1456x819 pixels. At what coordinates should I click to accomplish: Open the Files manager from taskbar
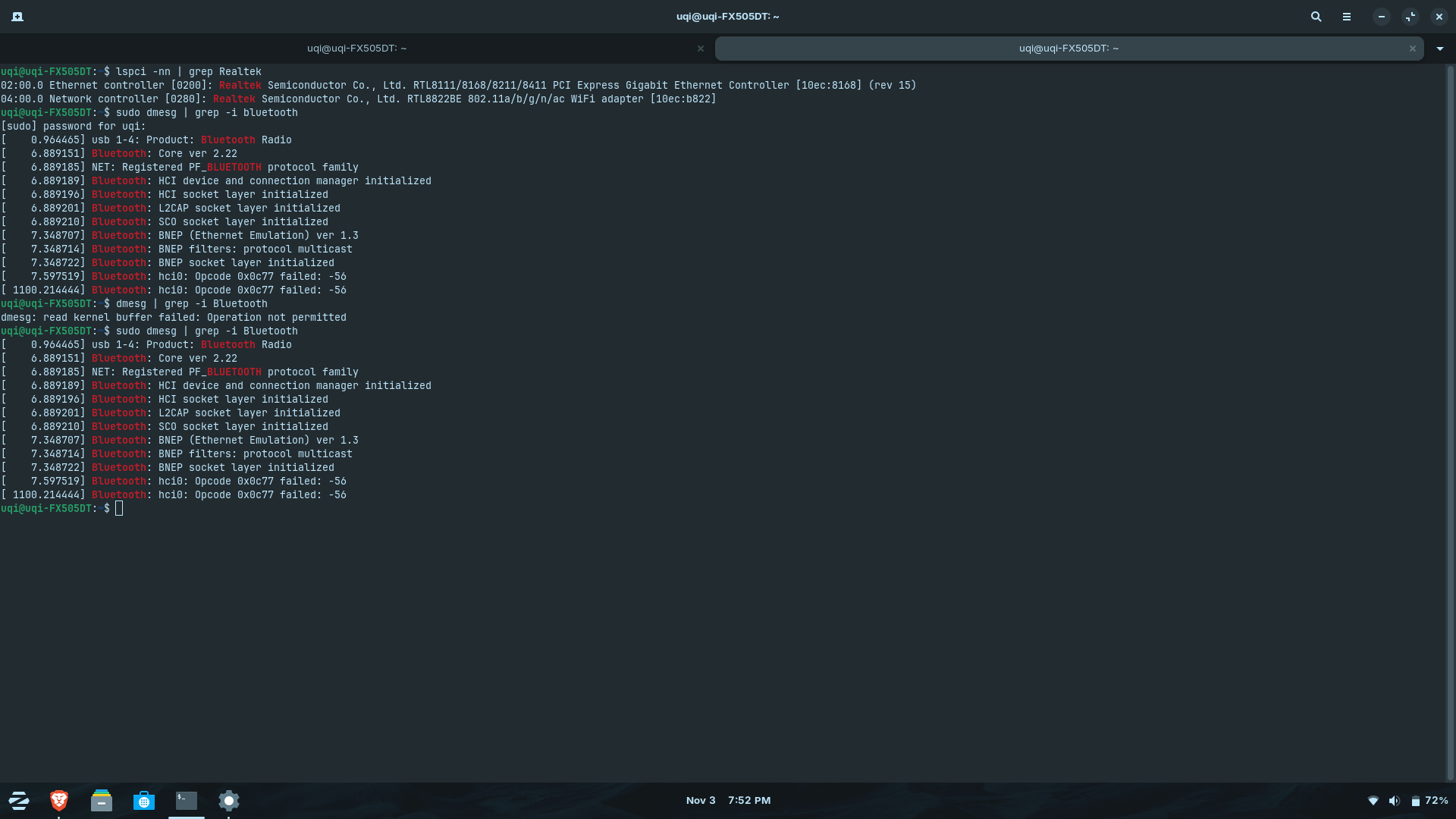point(102,801)
